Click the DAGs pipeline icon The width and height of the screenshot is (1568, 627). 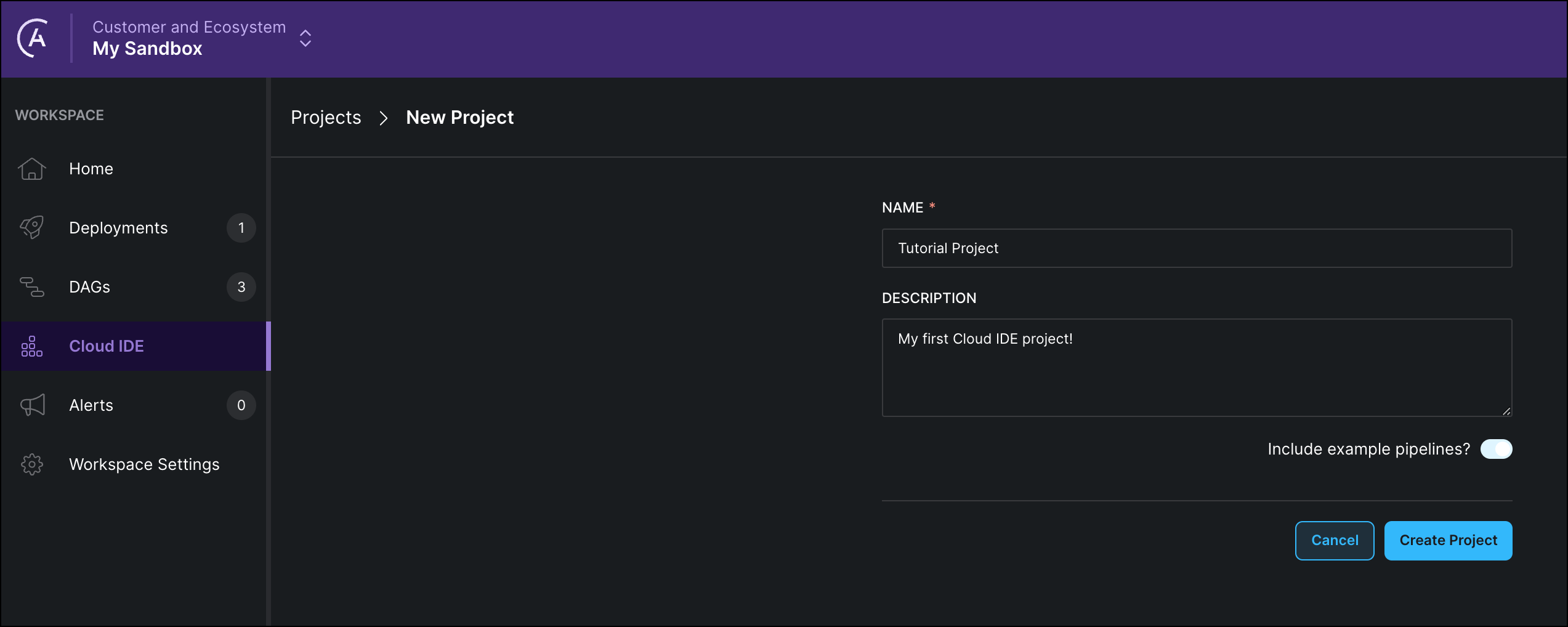tap(32, 286)
